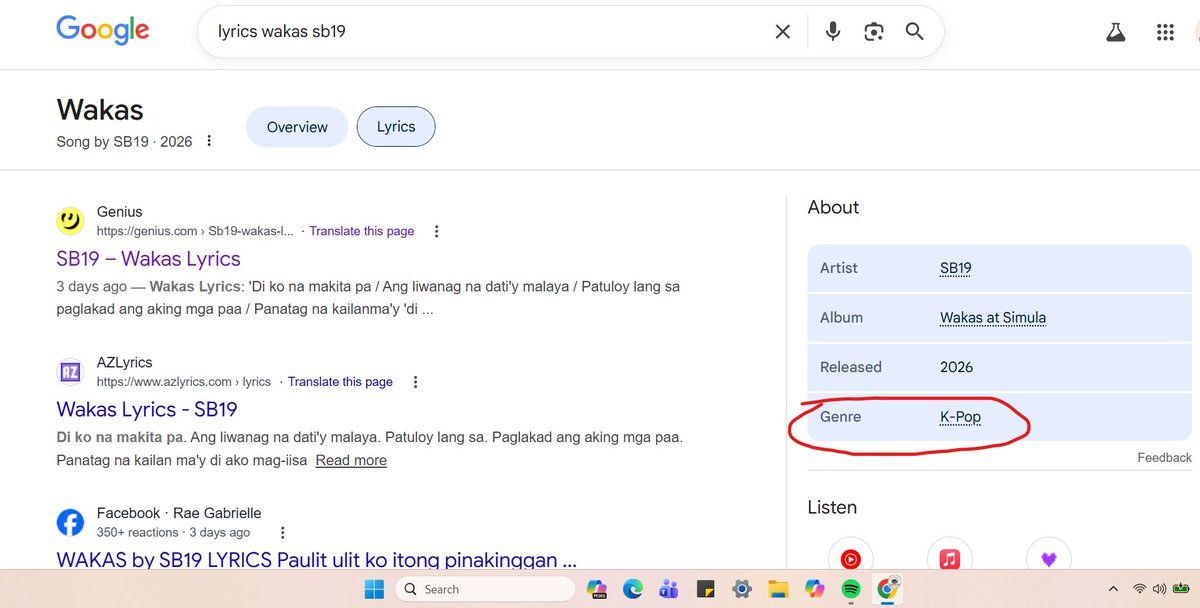Open Google Lens image search icon
The width and height of the screenshot is (1200, 608).
[874, 32]
